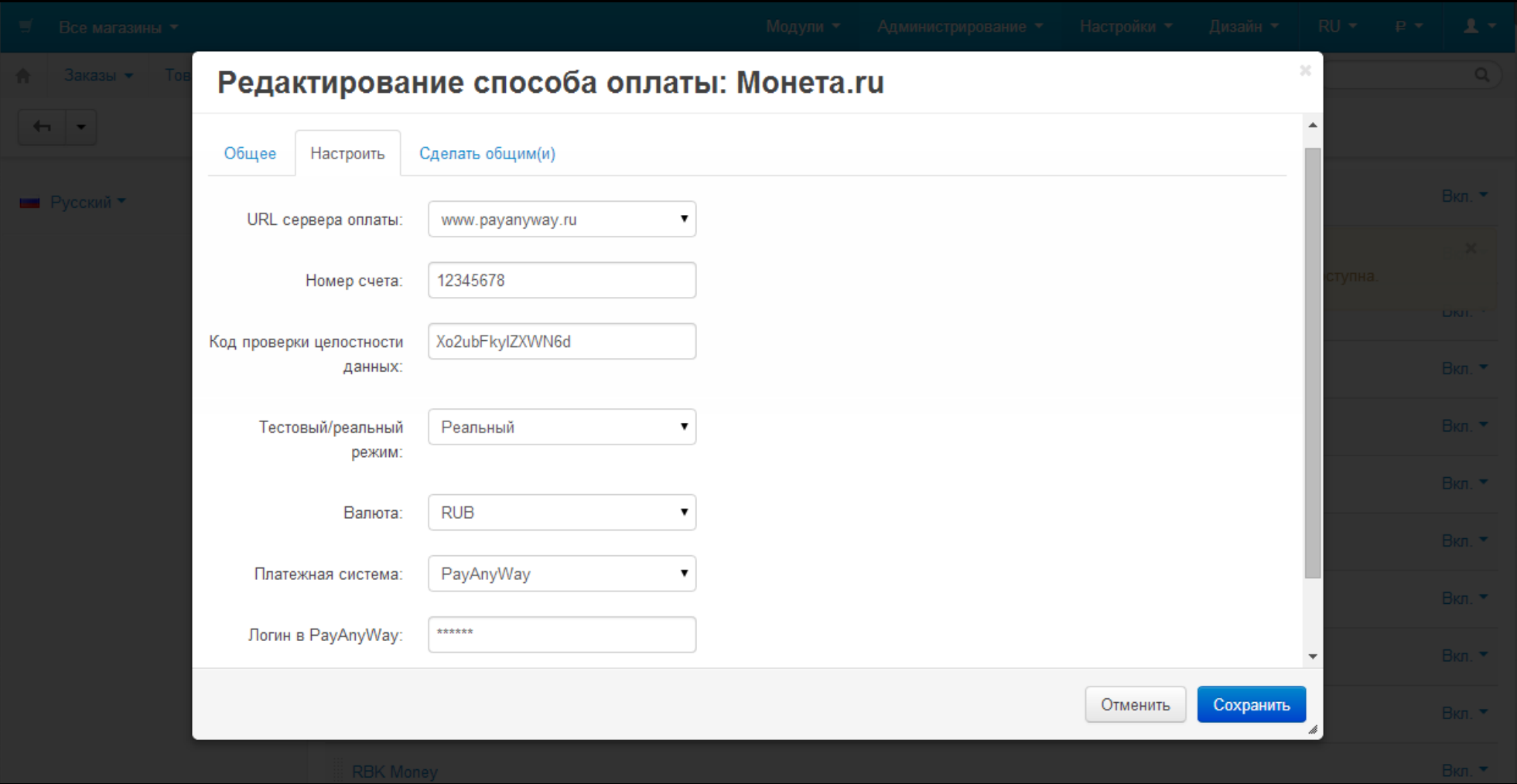Open the Вкл. status dropdown for RBK Money
Viewport: 1517px width, 784px height.
[x=1464, y=770]
